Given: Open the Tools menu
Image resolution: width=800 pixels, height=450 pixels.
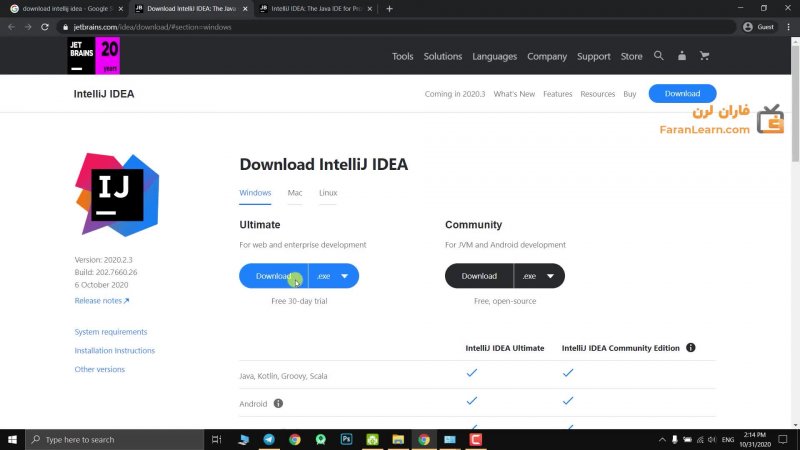Looking at the screenshot, I should (x=403, y=56).
